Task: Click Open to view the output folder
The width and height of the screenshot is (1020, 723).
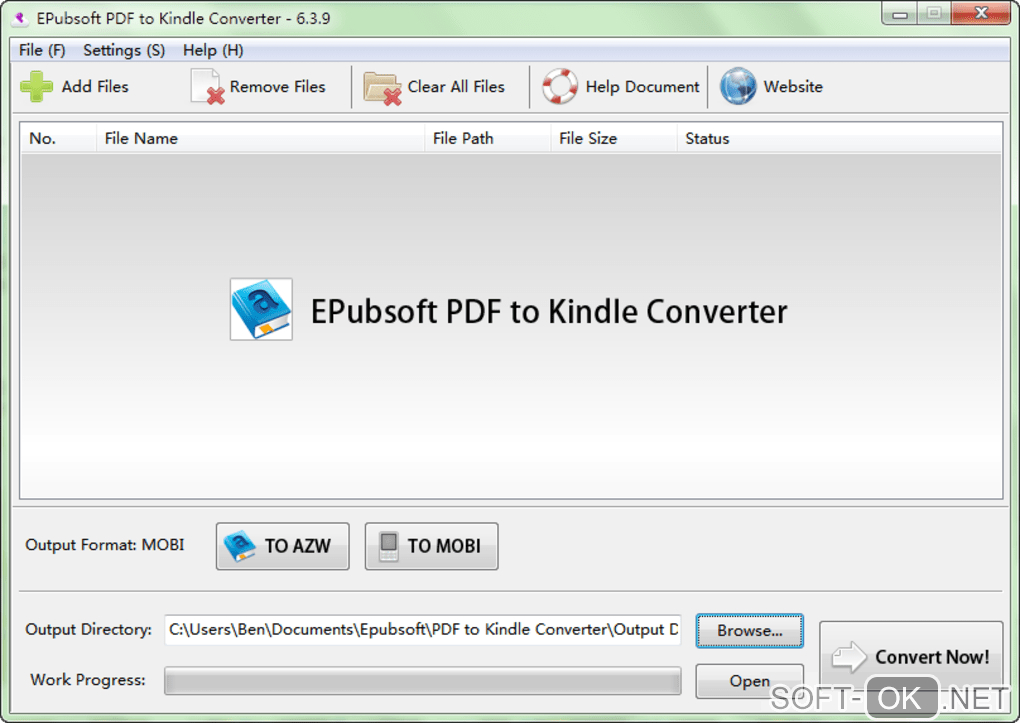Action: click(749, 681)
